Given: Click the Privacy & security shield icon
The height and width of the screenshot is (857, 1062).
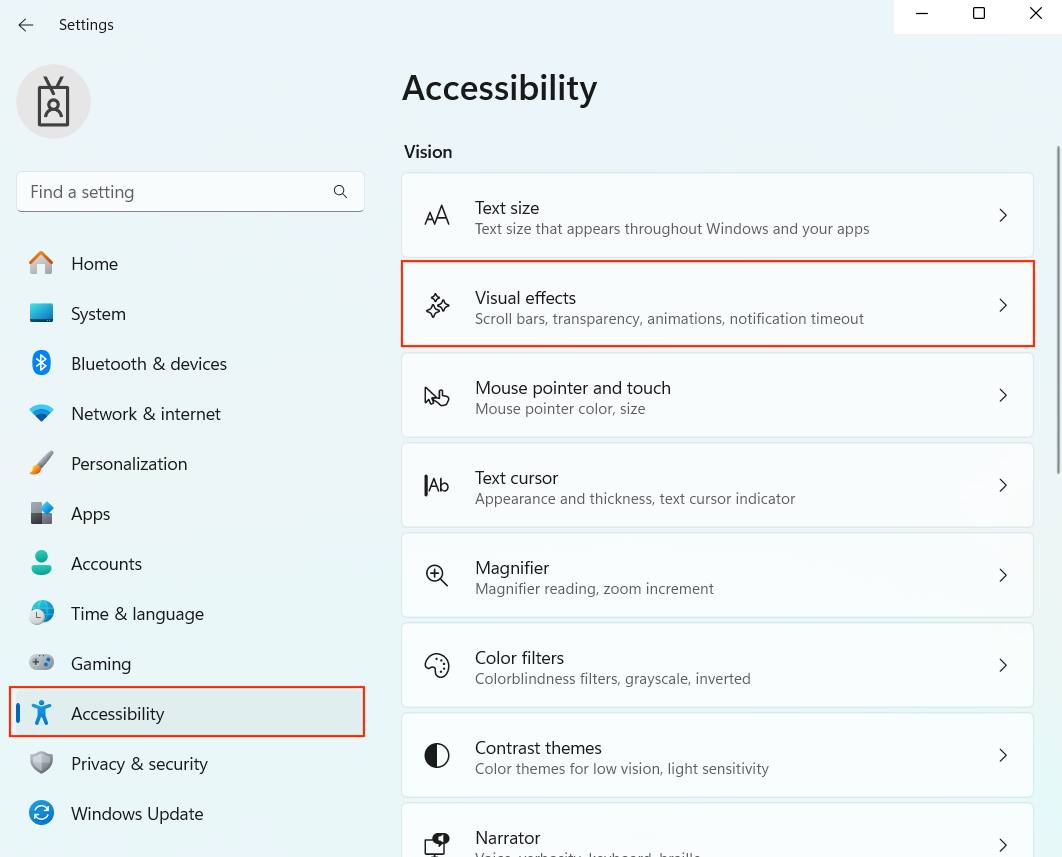Looking at the screenshot, I should point(41,763).
